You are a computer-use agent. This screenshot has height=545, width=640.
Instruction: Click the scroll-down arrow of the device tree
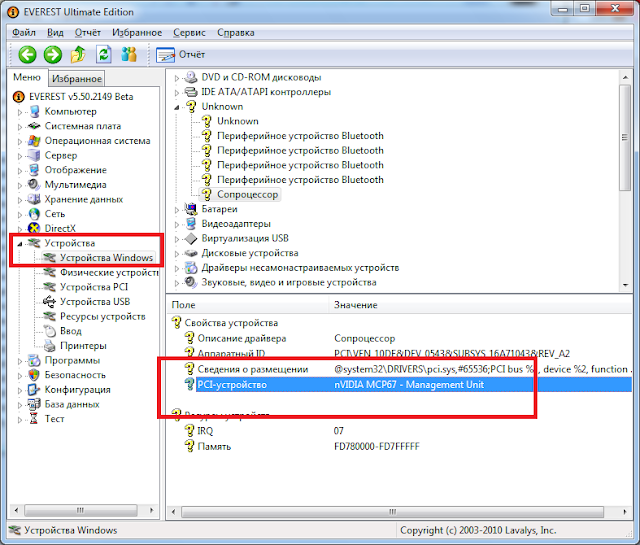(625, 285)
